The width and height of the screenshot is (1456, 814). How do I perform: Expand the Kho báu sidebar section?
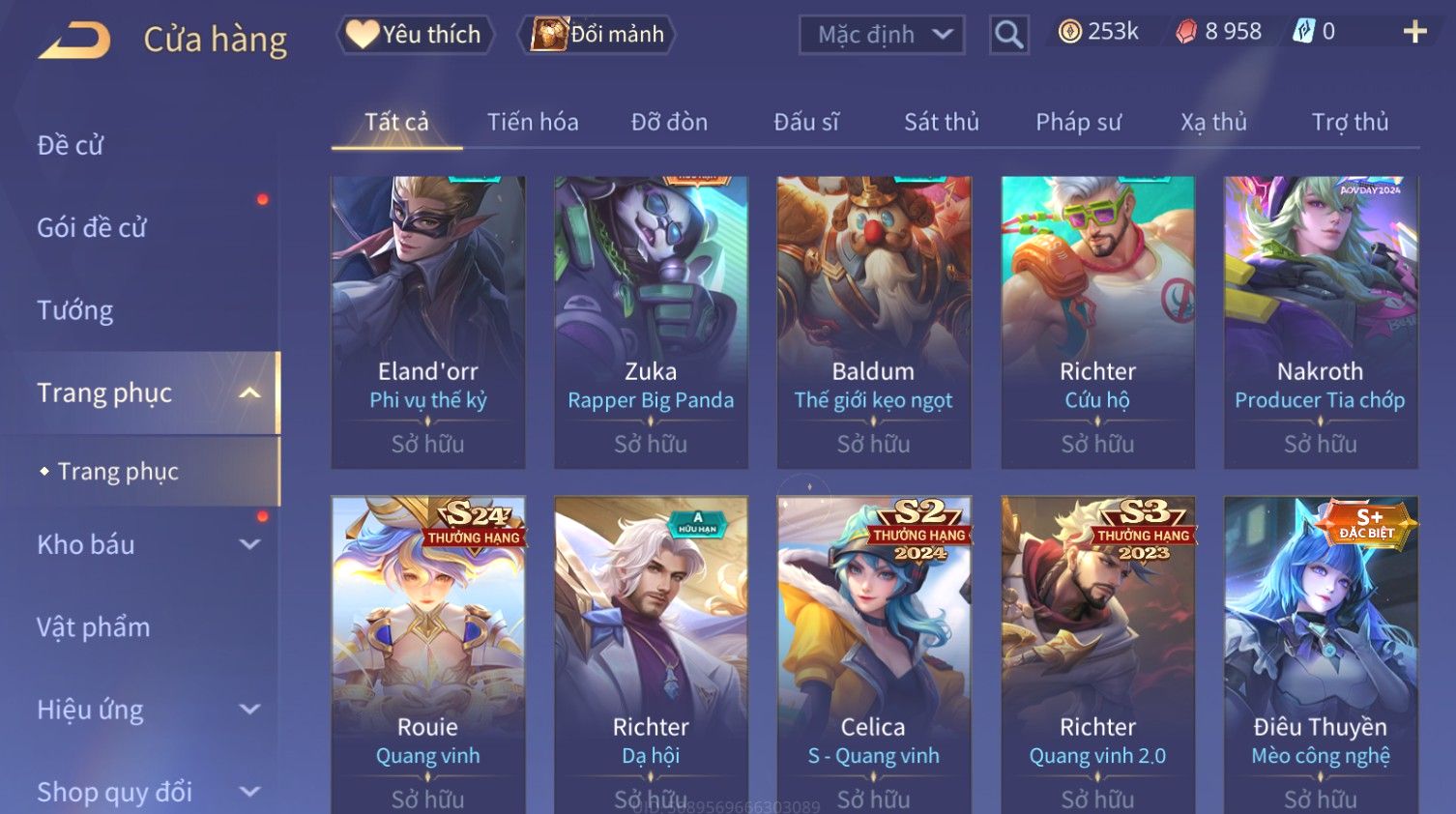pos(249,544)
